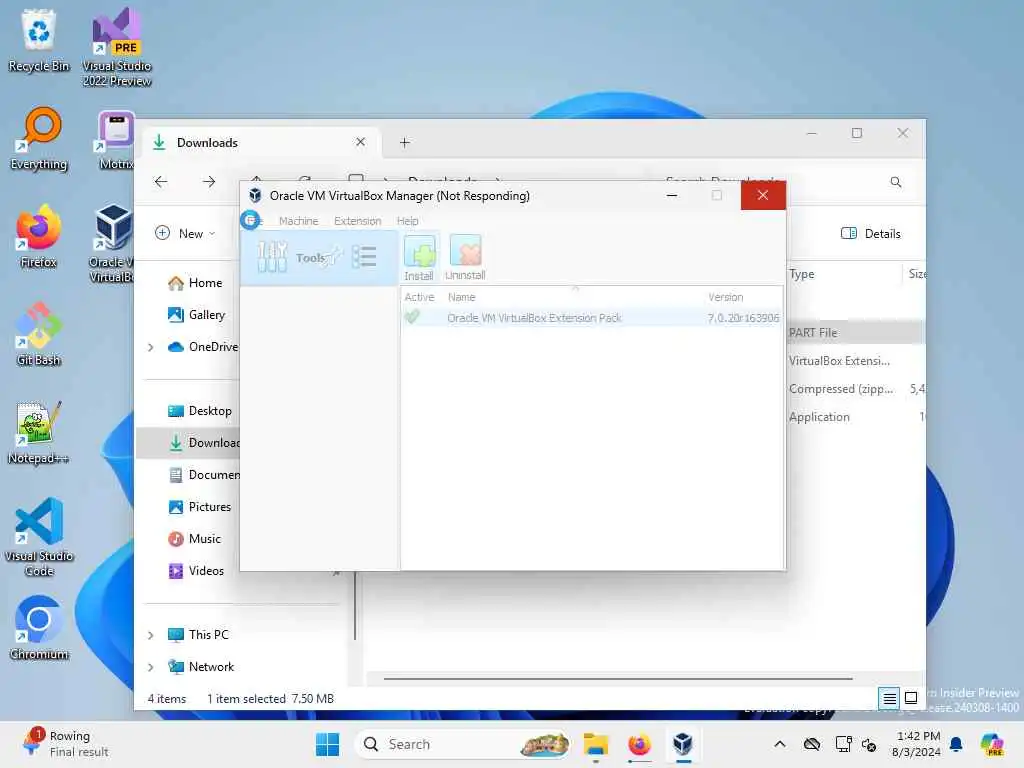The width and height of the screenshot is (1024, 768).
Task: Open Documents in the navigation pane
Action: [x=204, y=475]
